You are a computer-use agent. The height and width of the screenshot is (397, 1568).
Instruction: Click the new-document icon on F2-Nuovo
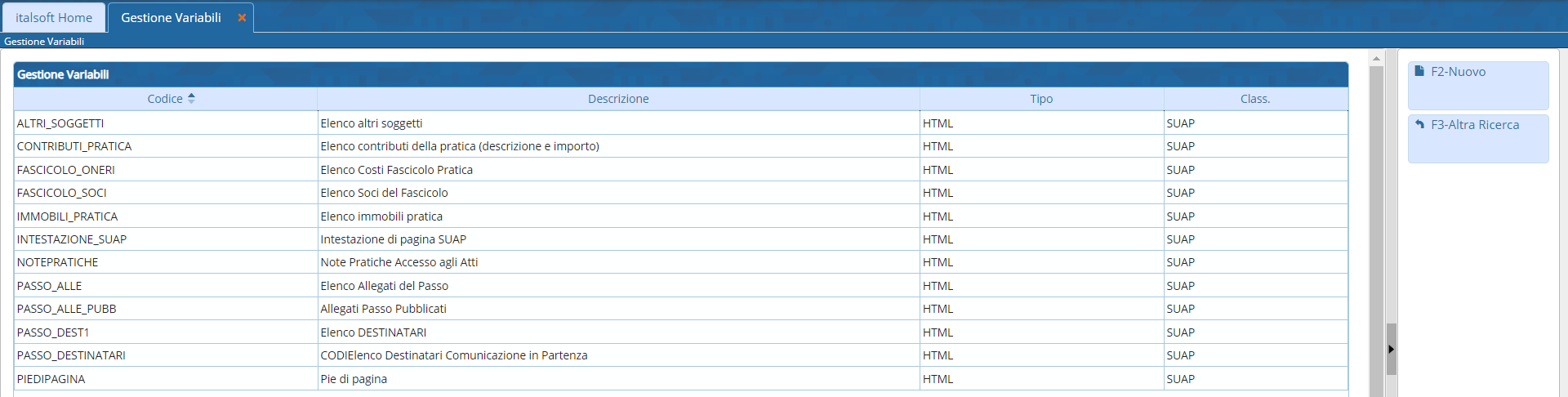[1419, 71]
